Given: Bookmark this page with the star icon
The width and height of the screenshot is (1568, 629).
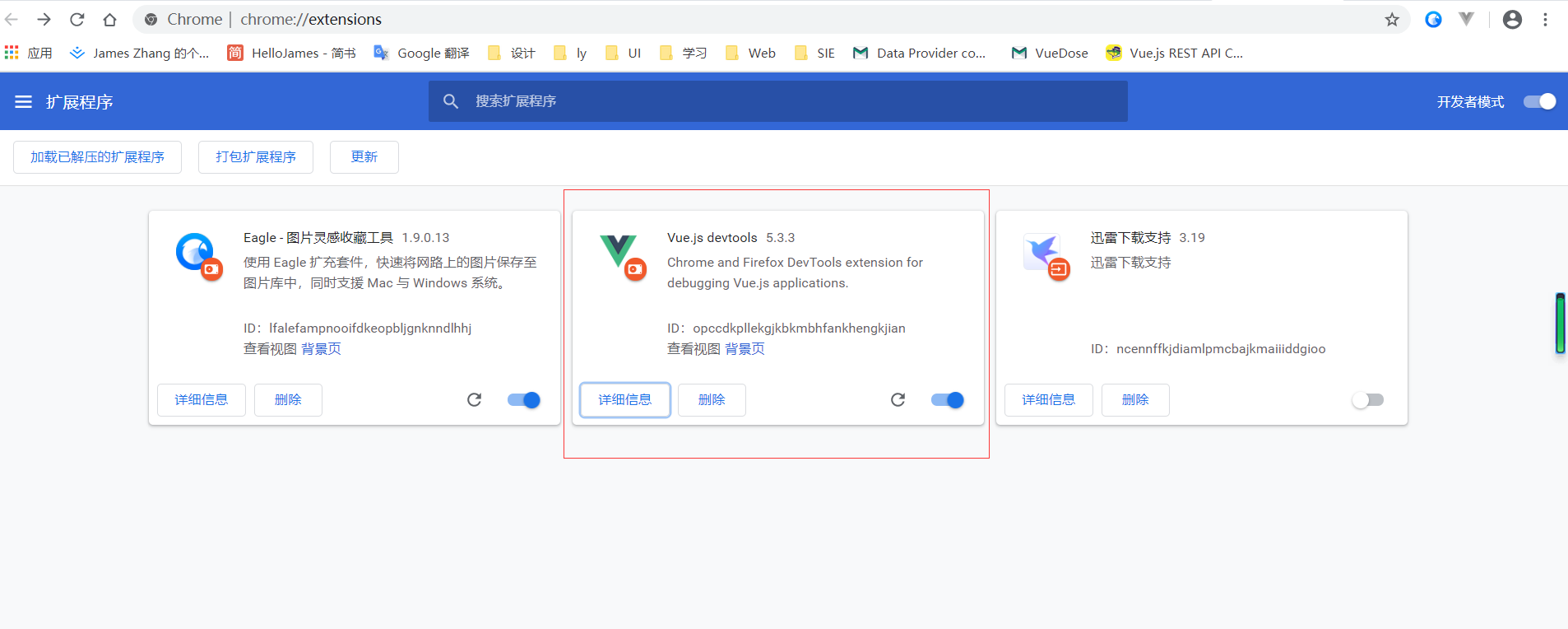Looking at the screenshot, I should (x=1392, y=19).
